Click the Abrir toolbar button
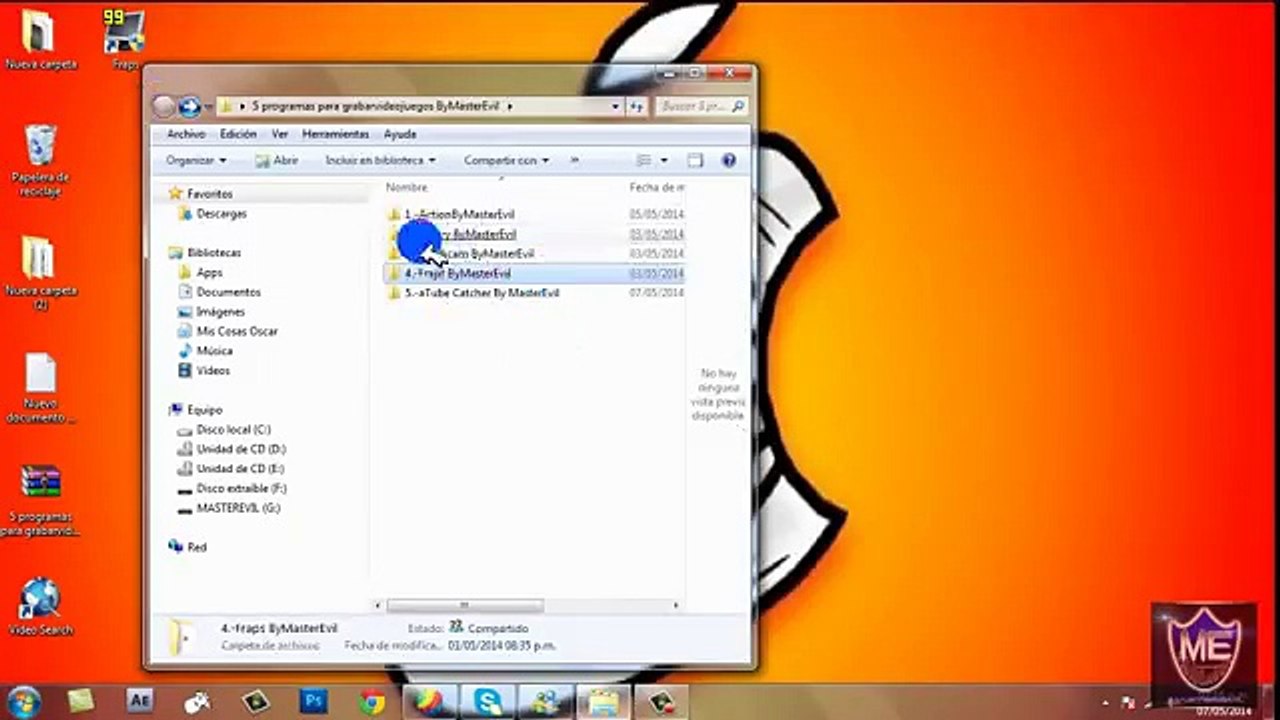1280x720 pixels. click(x=277, y=160)
